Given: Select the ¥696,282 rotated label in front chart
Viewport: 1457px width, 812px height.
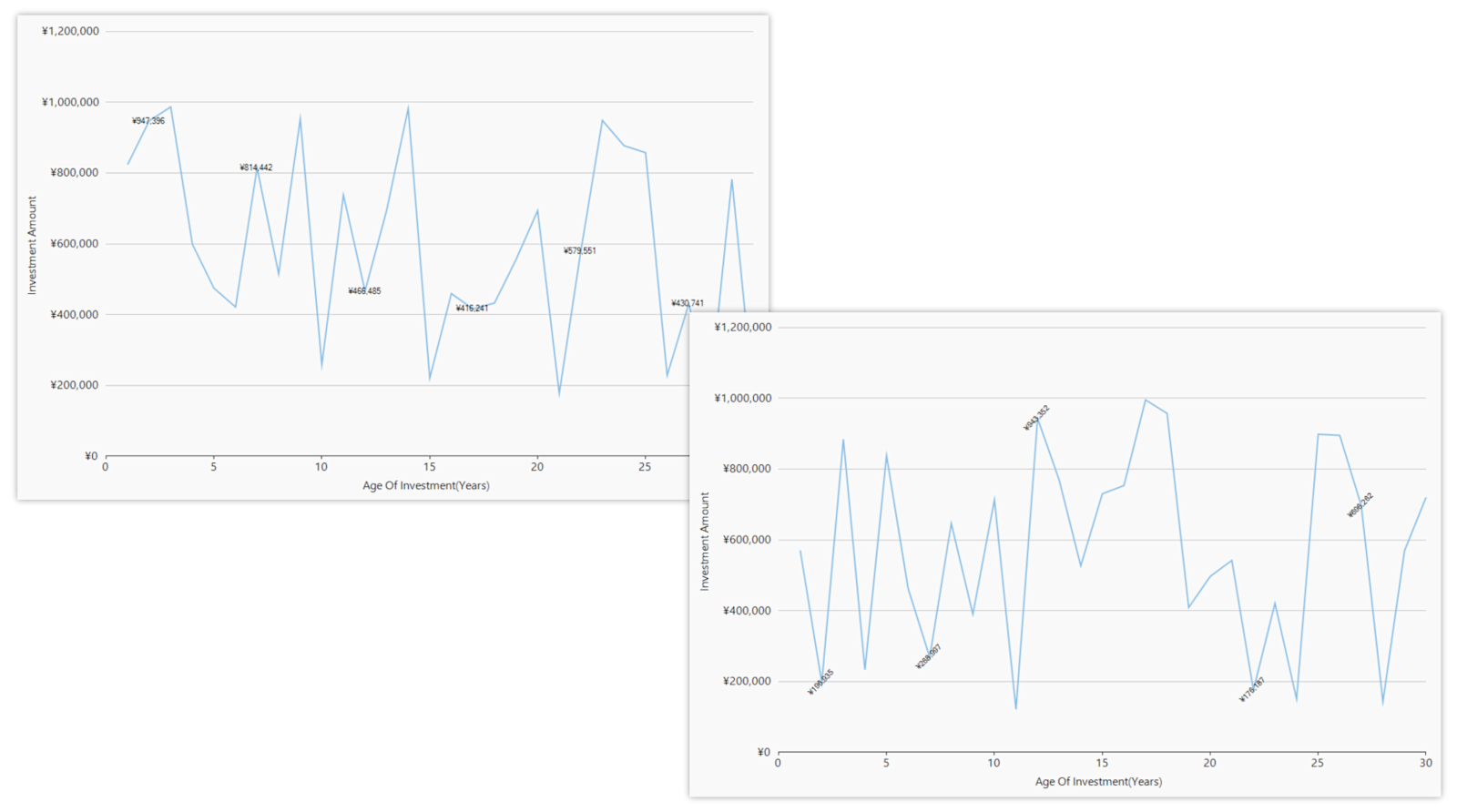Looking at the screenshot, I should (1360, 505).
